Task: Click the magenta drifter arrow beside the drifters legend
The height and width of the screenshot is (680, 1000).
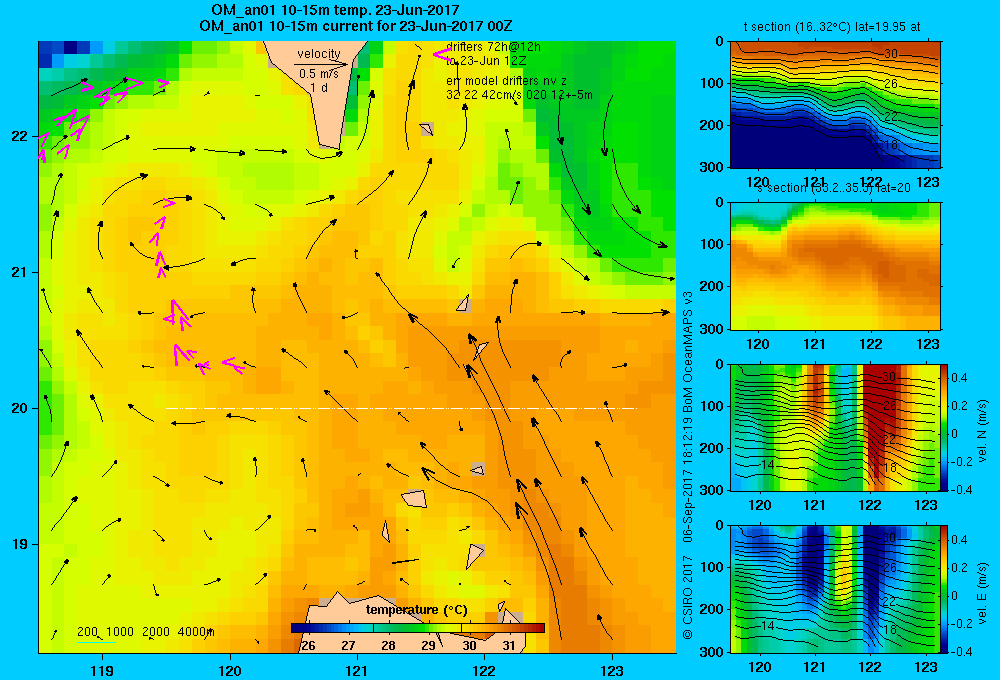Action: click(x=442, y=55)
